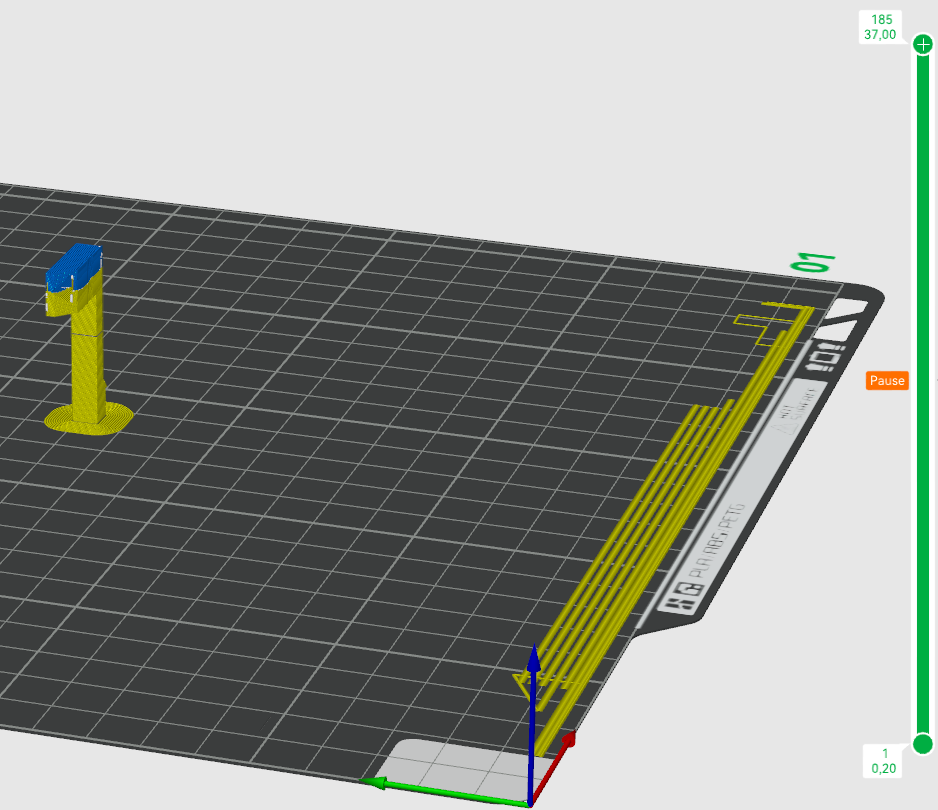Screen dimensions: 938x810
Task: Click the top layer value label 185 37,00
Action: 880,27
